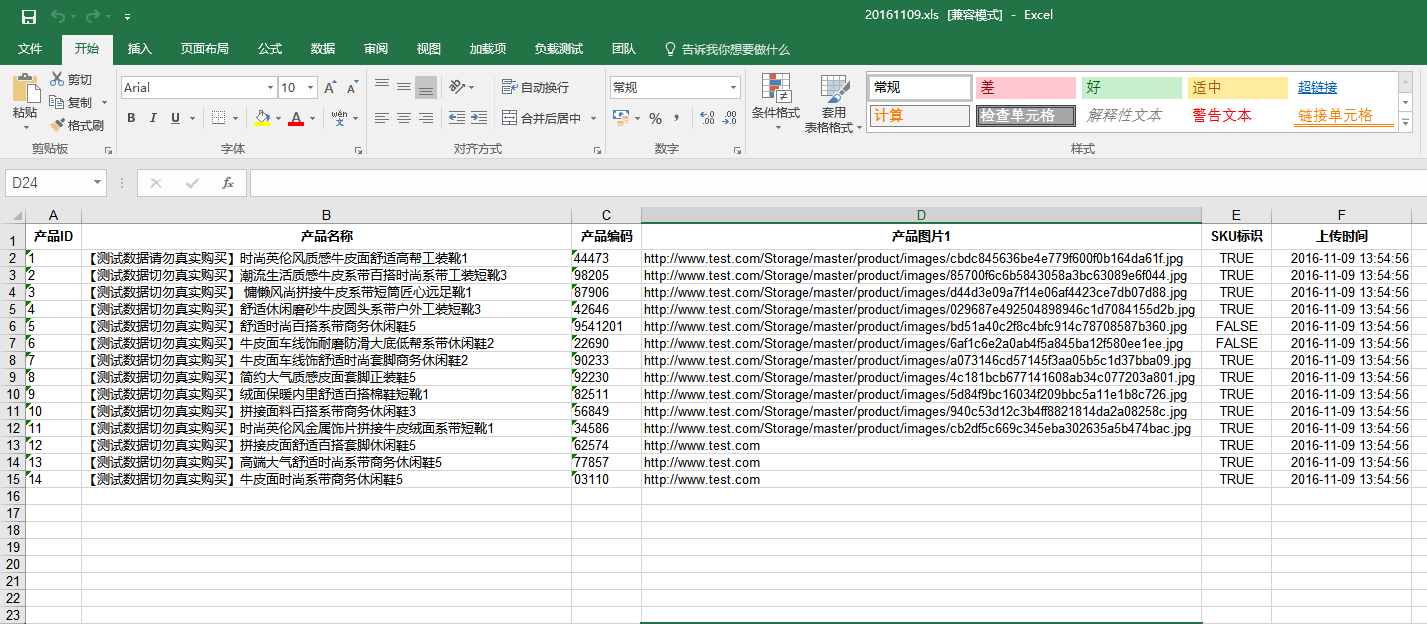1427x624 pixels.
Task: Click Cut (剪切) scissors icon
Action: tap(57, 79)
